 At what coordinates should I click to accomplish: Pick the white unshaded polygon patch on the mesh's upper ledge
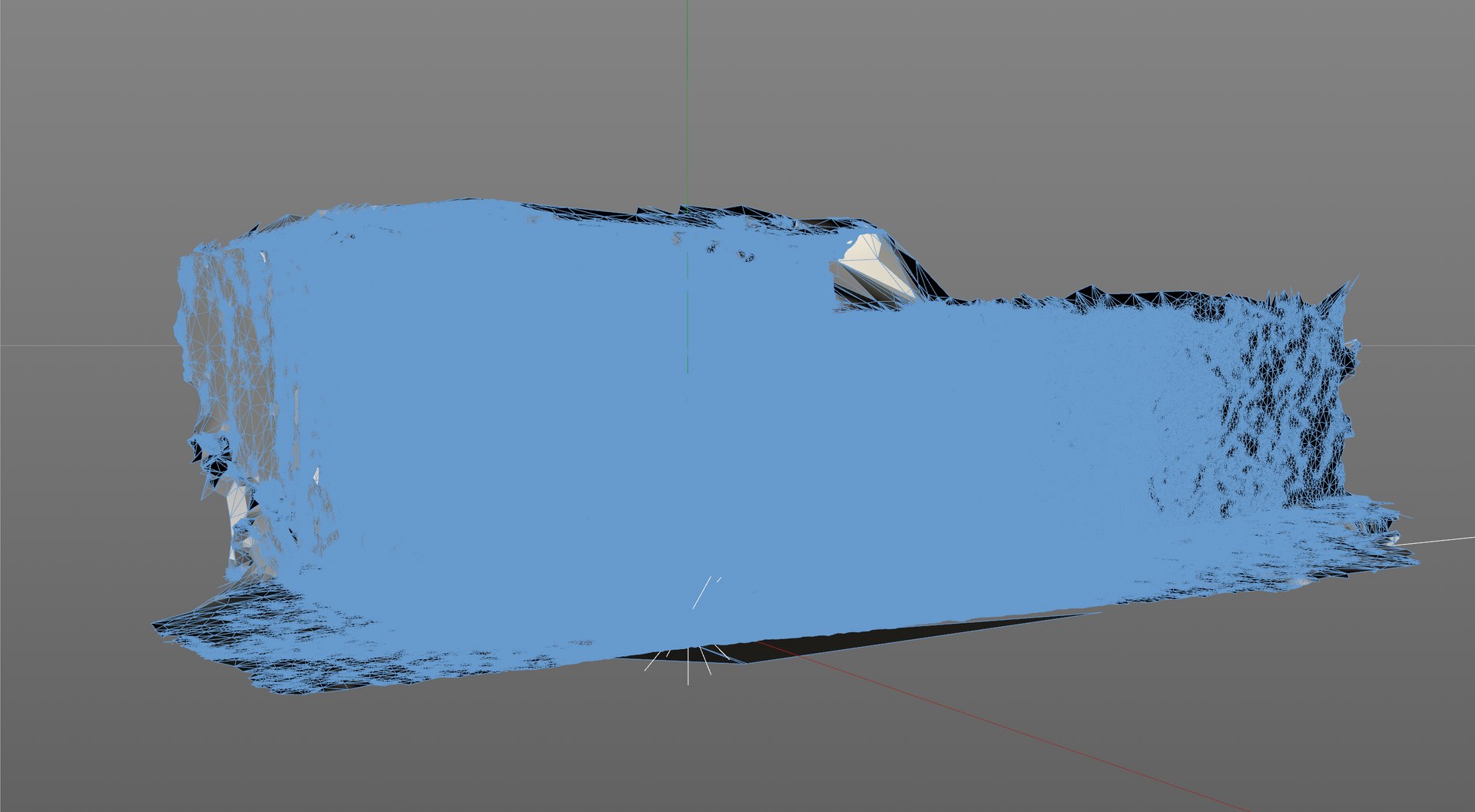tap(876, 265)
